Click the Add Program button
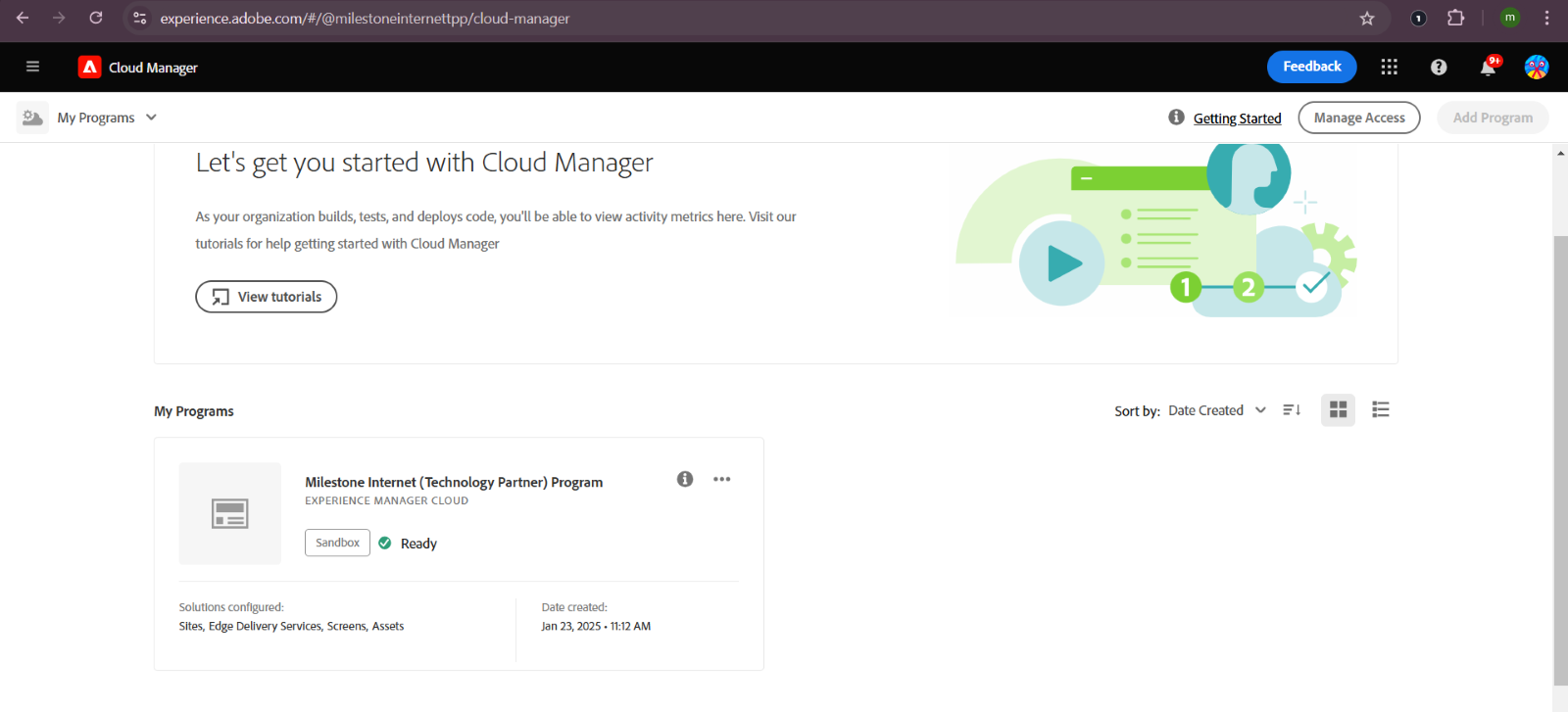This screenshot has height=712, width=1568. click(1493, 118)
